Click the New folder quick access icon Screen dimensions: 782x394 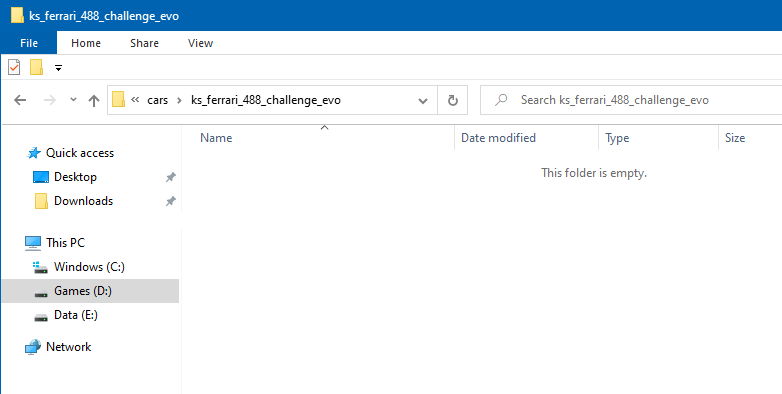pyautogui.click(x=36, y=67)
